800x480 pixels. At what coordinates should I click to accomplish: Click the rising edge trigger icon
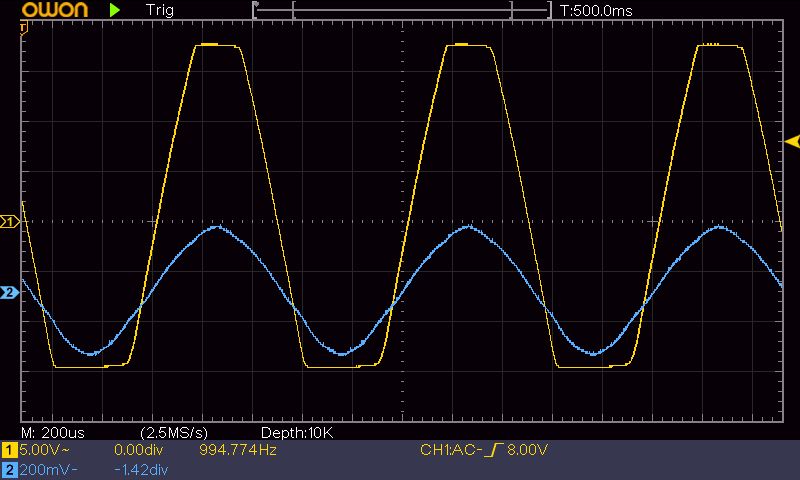coord(494,450)
